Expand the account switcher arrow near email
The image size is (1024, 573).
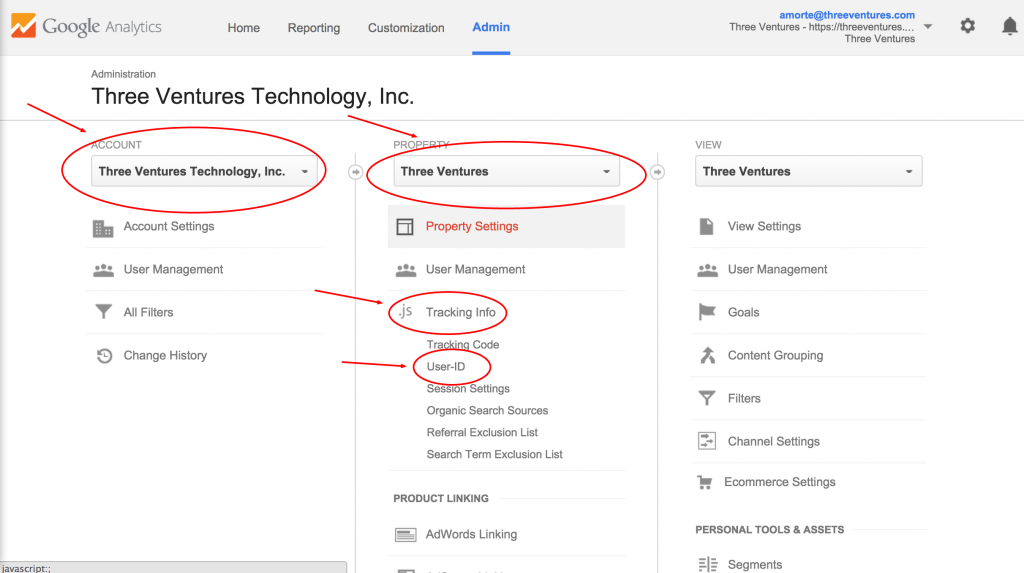928,27
